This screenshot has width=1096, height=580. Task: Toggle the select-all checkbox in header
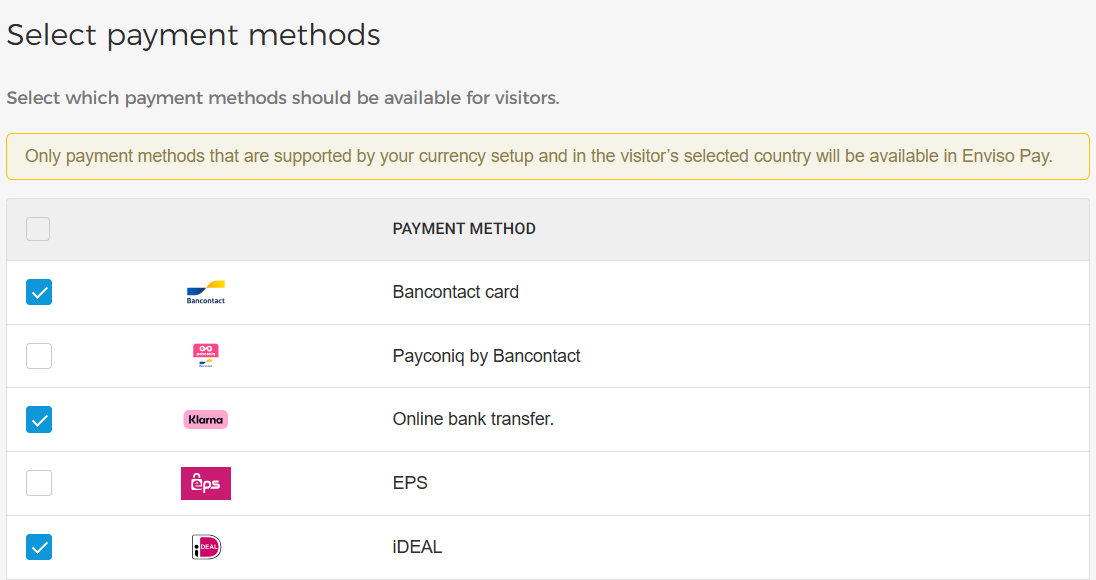coord(38,229)
